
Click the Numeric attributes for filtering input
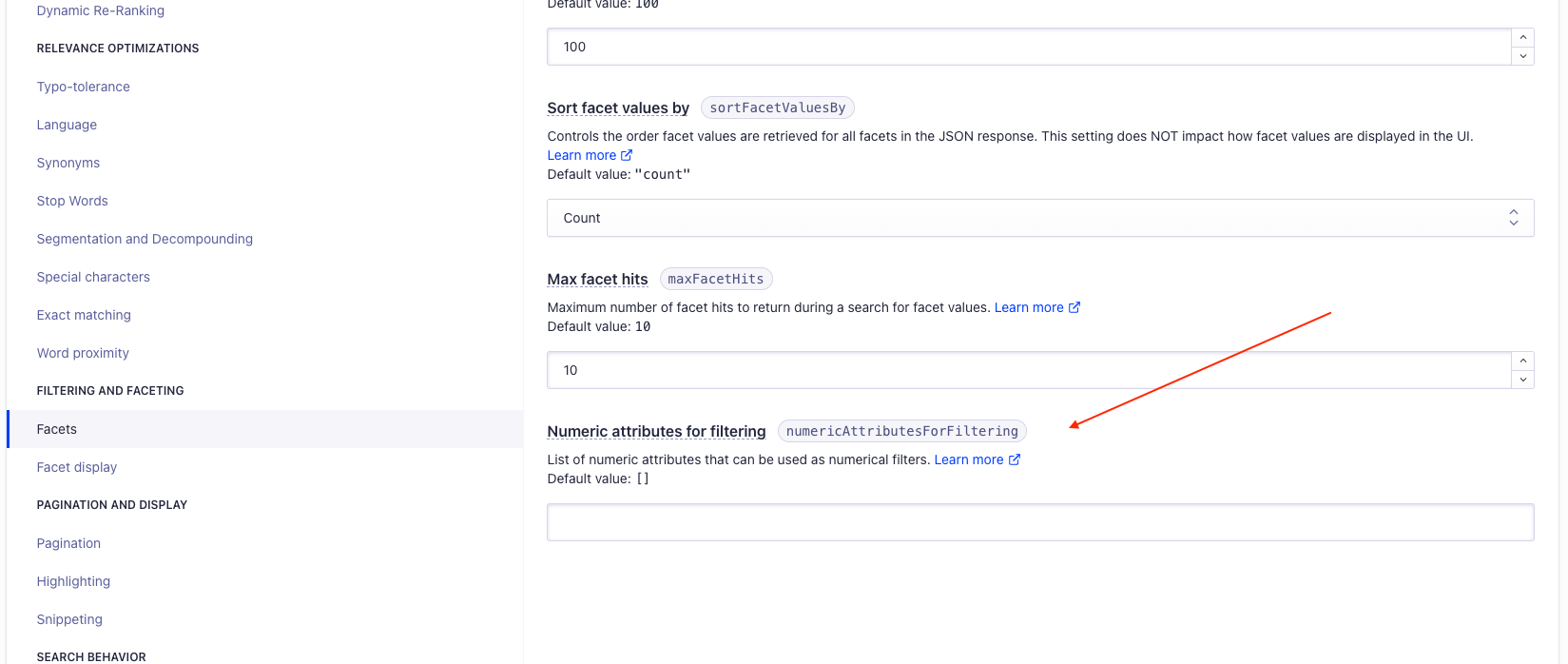pyautogui.click(x=1040, y=522)
